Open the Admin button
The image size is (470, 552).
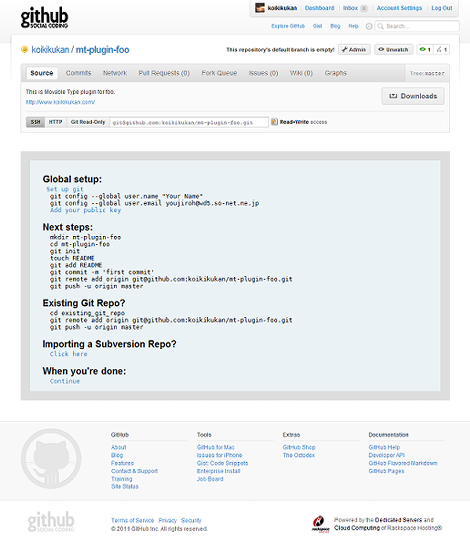(x=354, y=50)
